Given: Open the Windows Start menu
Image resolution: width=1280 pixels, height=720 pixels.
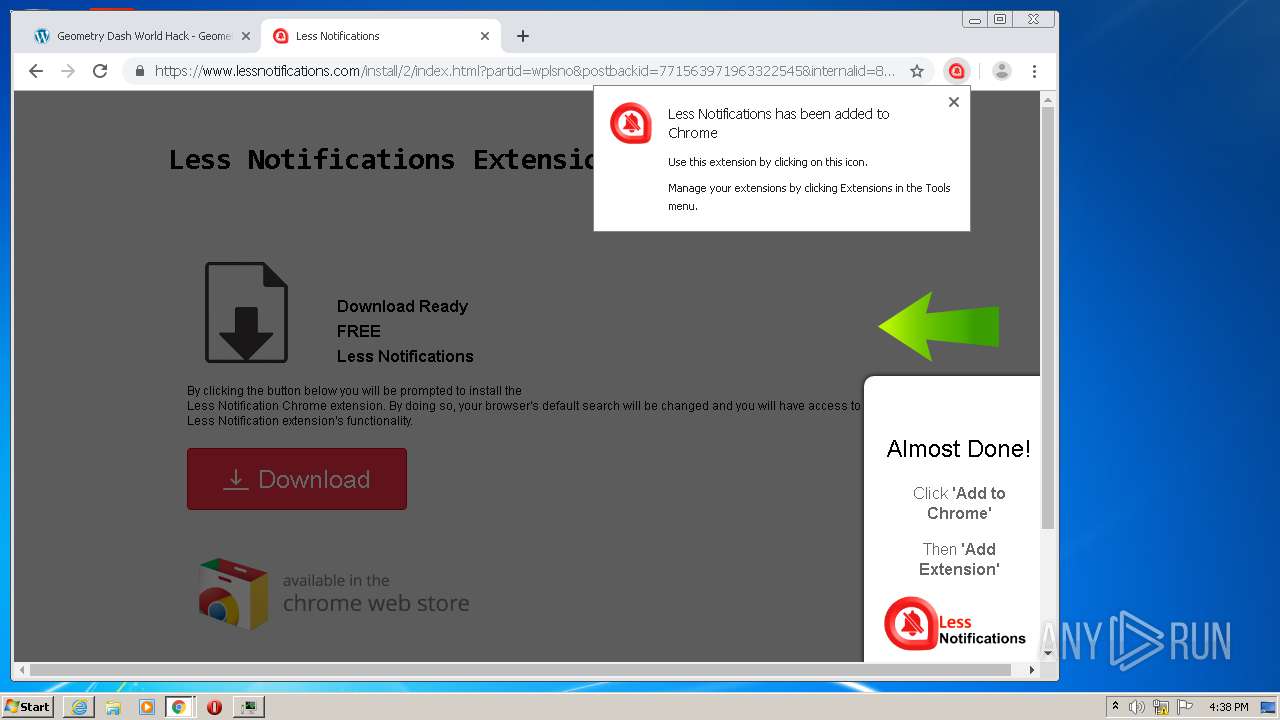Looking at the screenshot, I should point(27,707).
